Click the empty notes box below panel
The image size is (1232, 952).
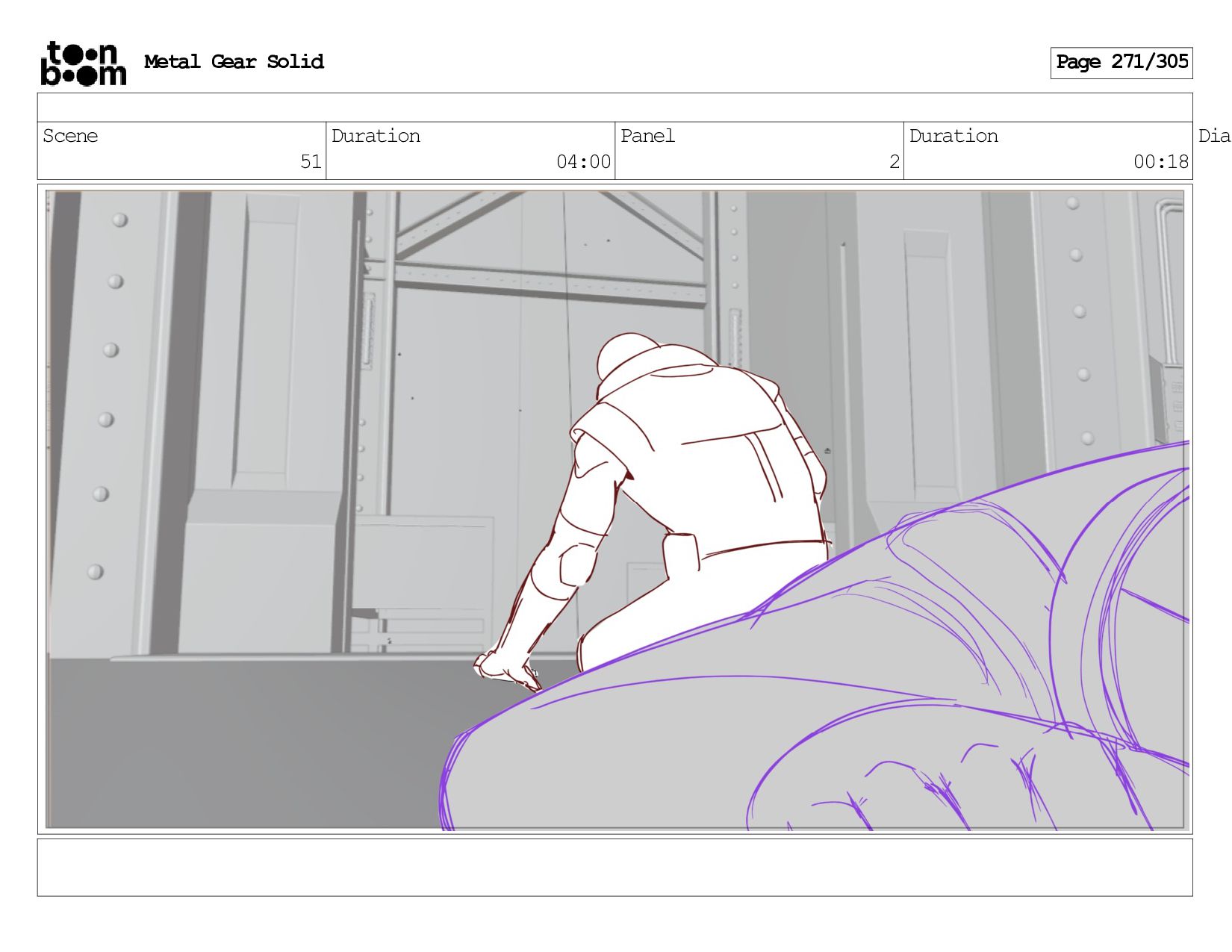click(x=615, y=868)
